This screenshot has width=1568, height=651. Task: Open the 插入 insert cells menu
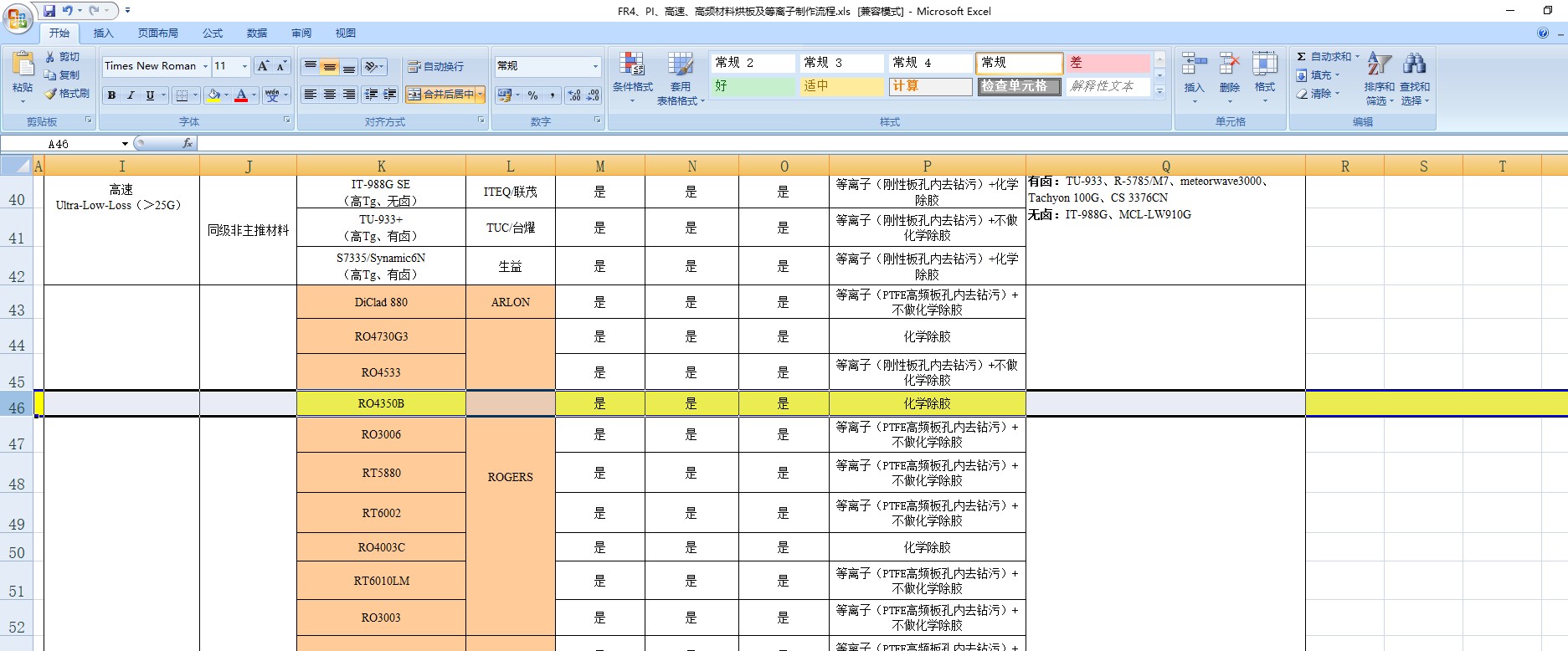click(x=1194, y=77)
